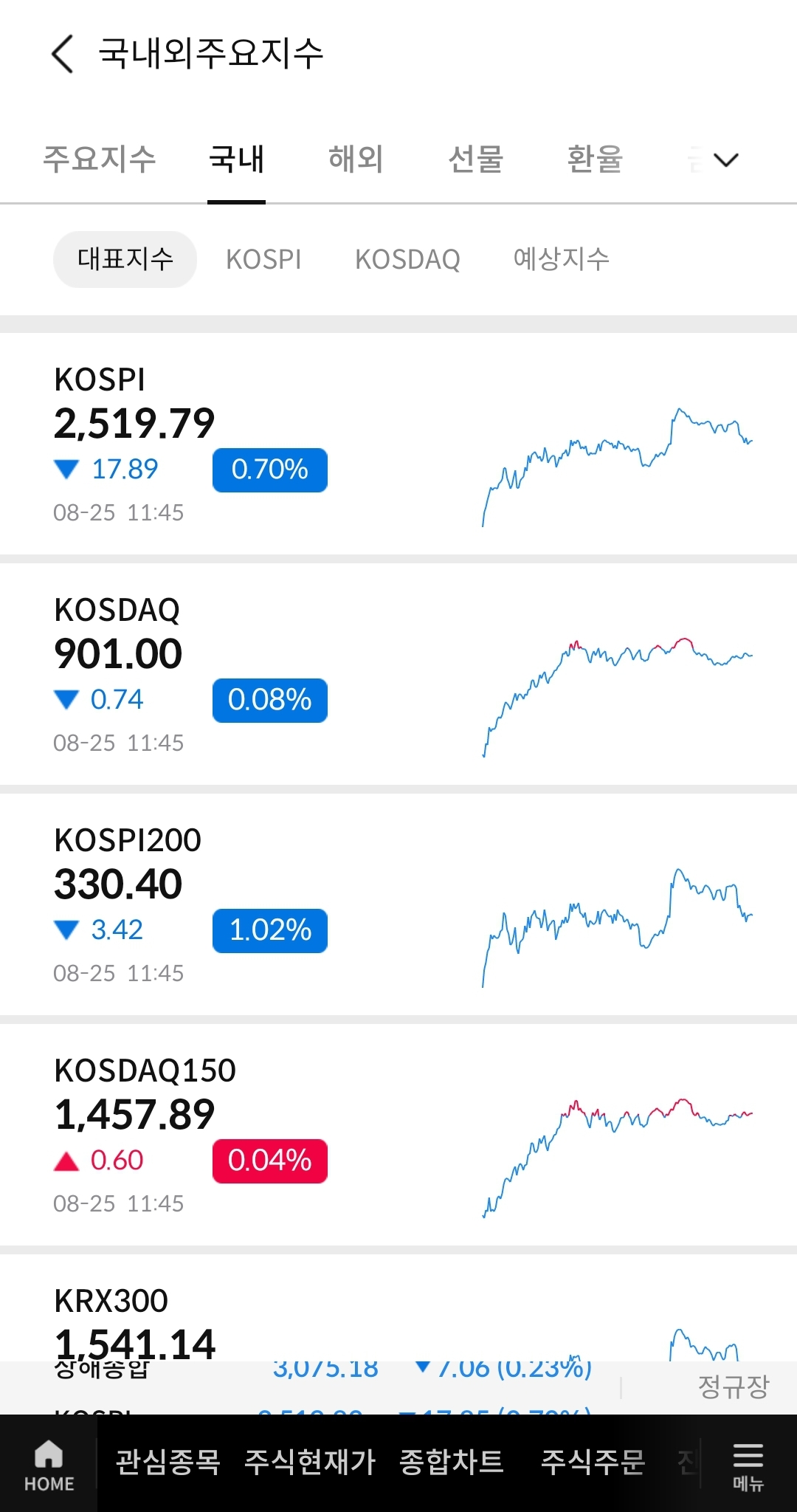Viewport: 797px width, 1512px height.
Task: Open the HOME icon button
Action: 49,1465
